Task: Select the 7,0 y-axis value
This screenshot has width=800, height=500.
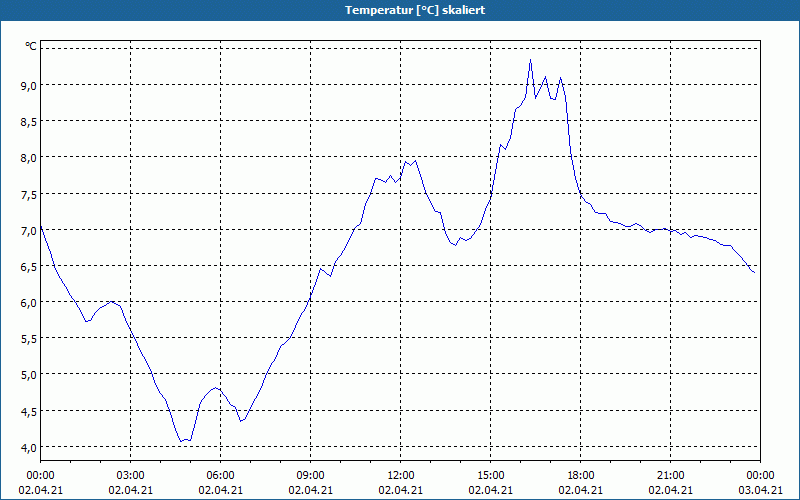Action: tap(29, 231)
